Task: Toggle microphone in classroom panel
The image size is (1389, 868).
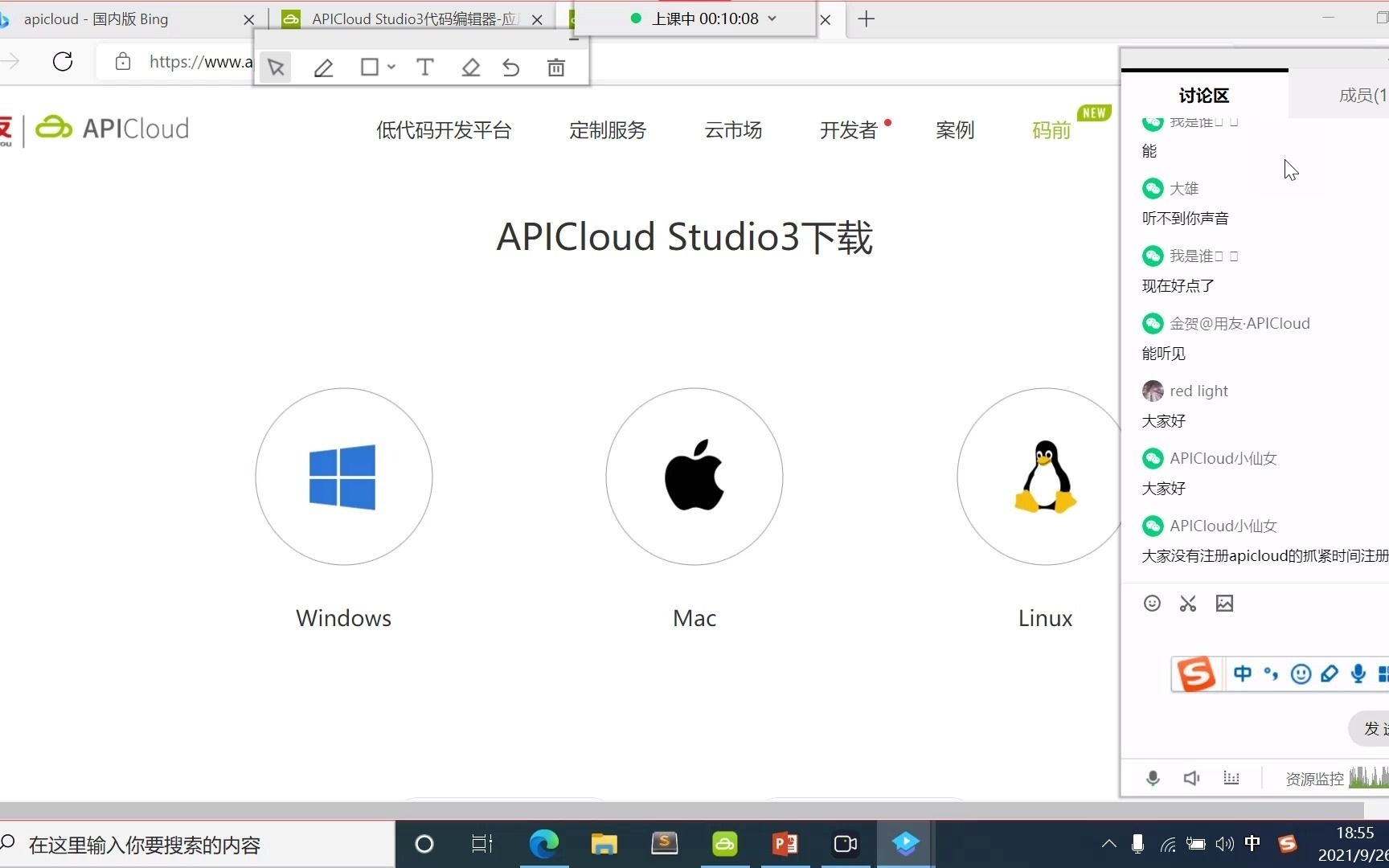Action: [x=1153, y=778]
